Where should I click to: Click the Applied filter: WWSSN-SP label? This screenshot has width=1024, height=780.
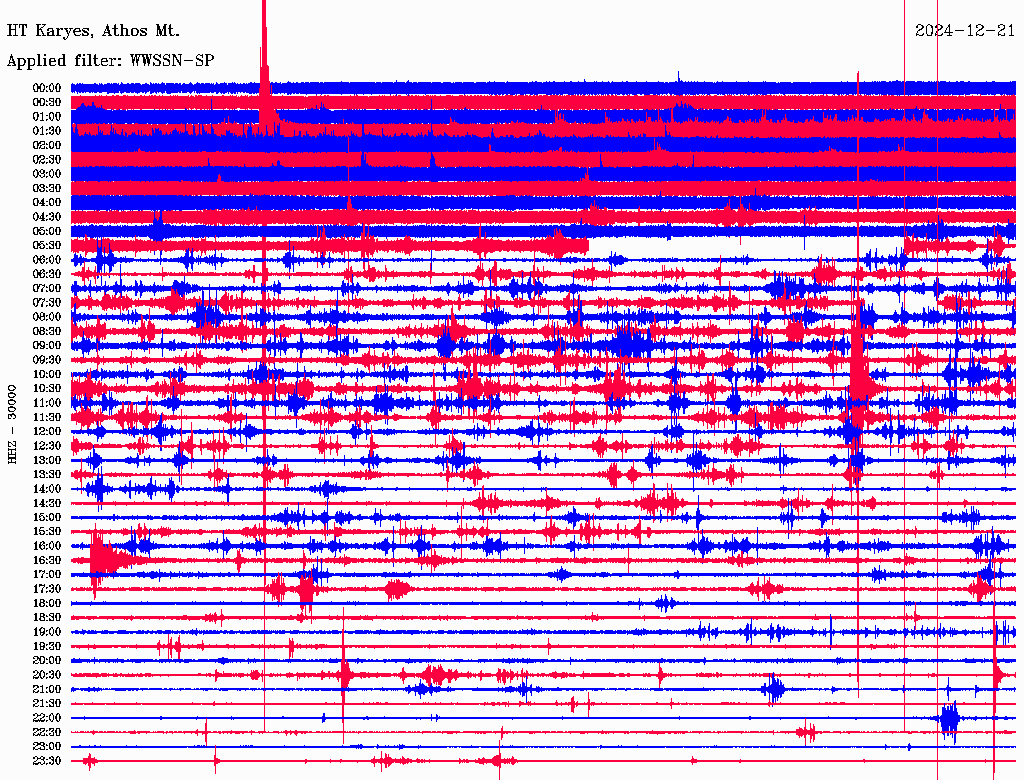tap(110, 60)
